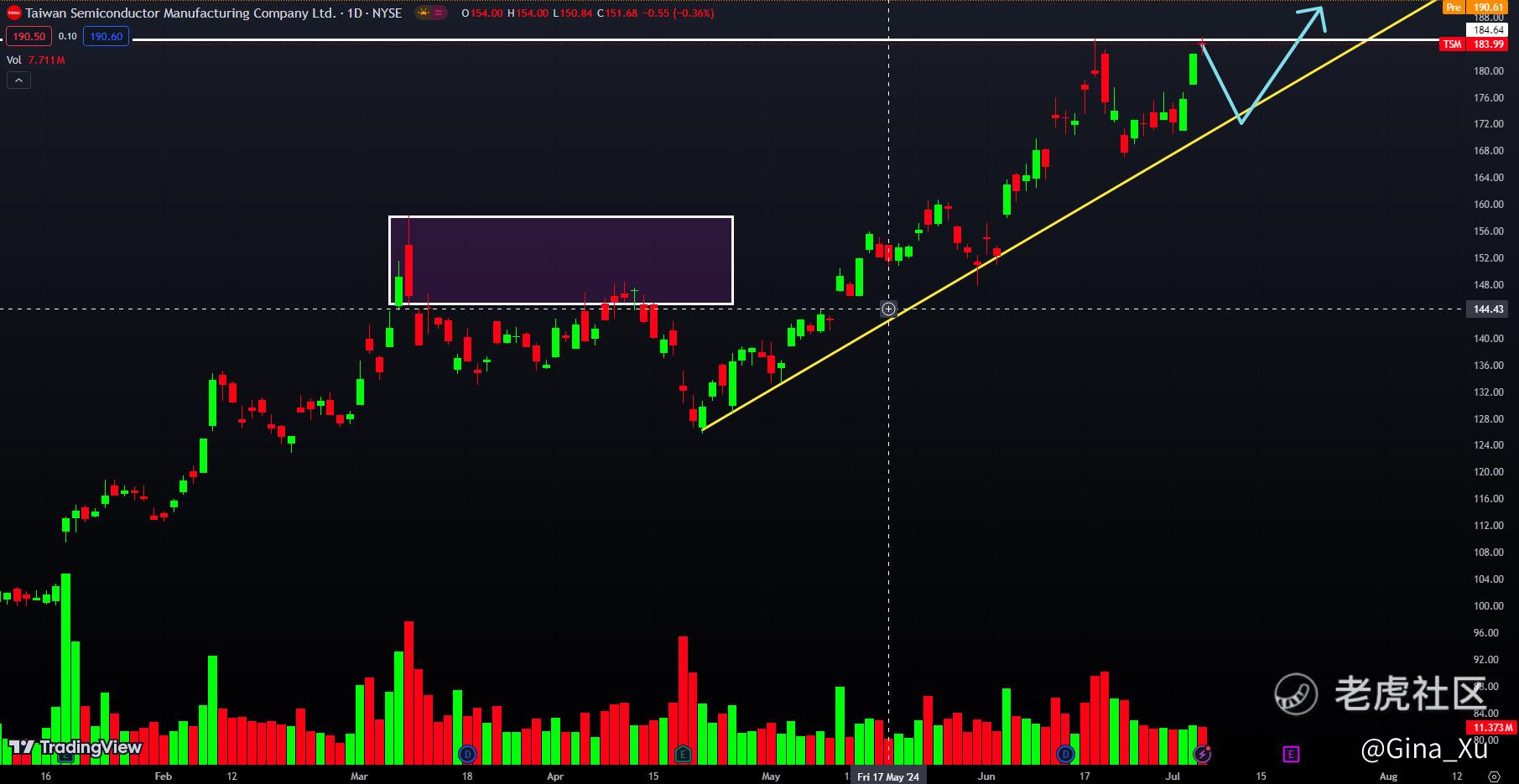
Task: Click the Jul label on the time axis
Action: (x=1173, y=776)
